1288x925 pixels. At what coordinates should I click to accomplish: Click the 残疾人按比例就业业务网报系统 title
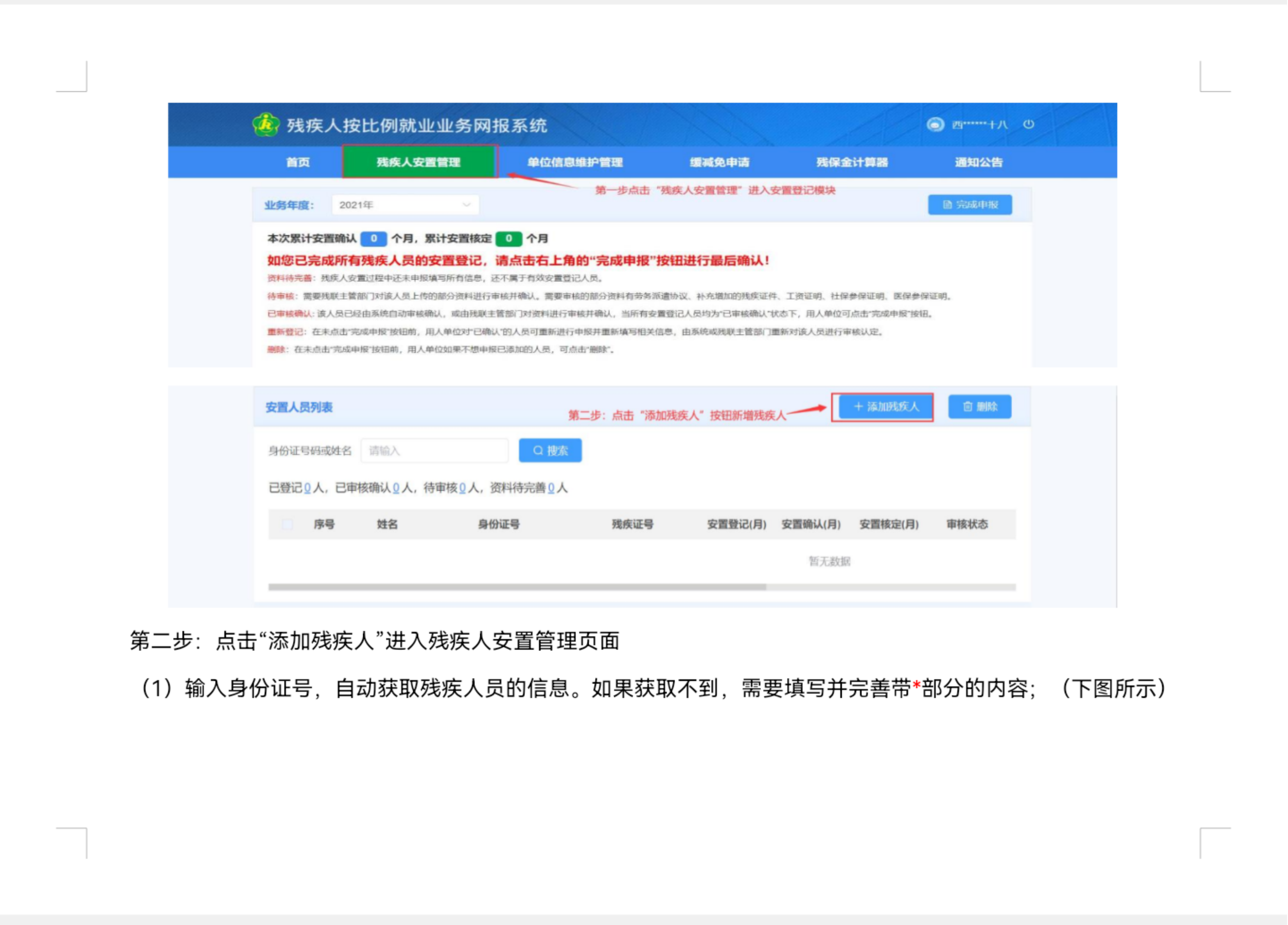click(x=416, y=126)
